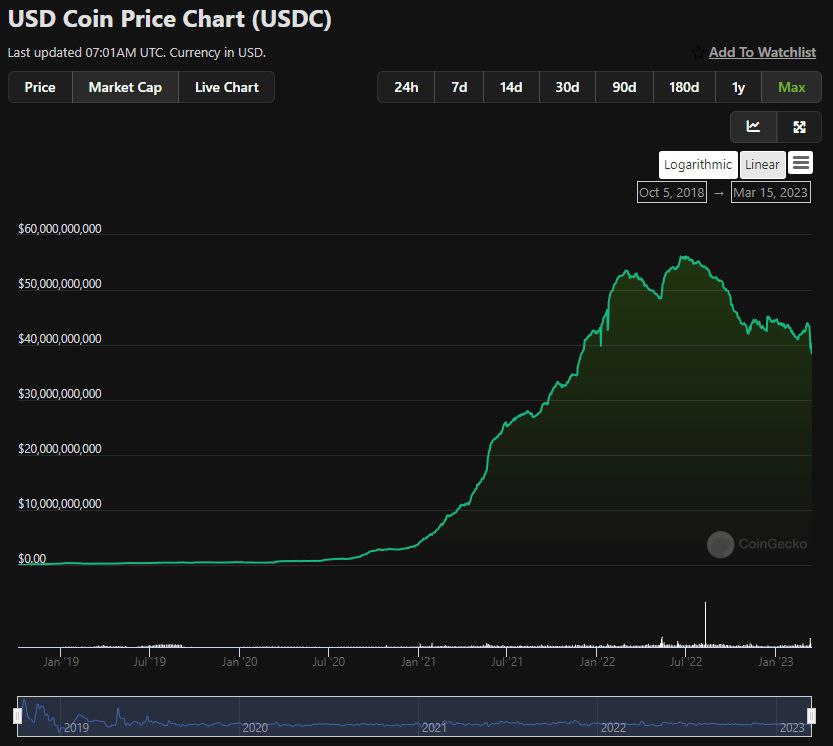This screenshot has height=746, width=833.
Task: Switch to the Live Chart tab
Action: [x=227, y=87]
